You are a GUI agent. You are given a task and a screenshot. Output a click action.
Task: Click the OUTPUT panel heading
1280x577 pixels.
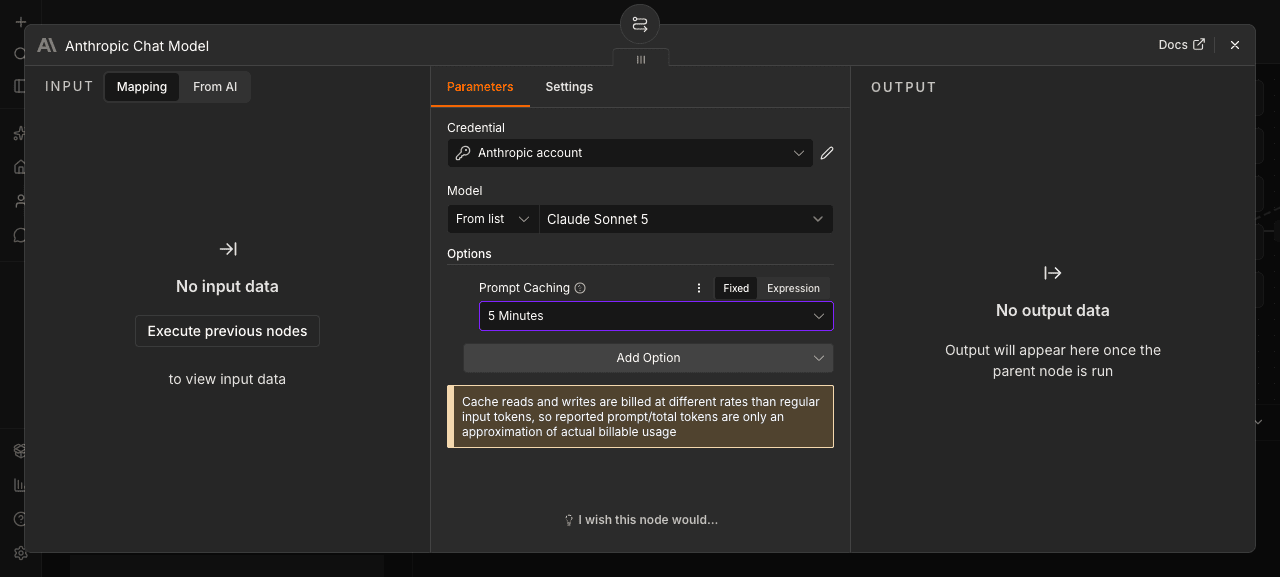point(904,87)
